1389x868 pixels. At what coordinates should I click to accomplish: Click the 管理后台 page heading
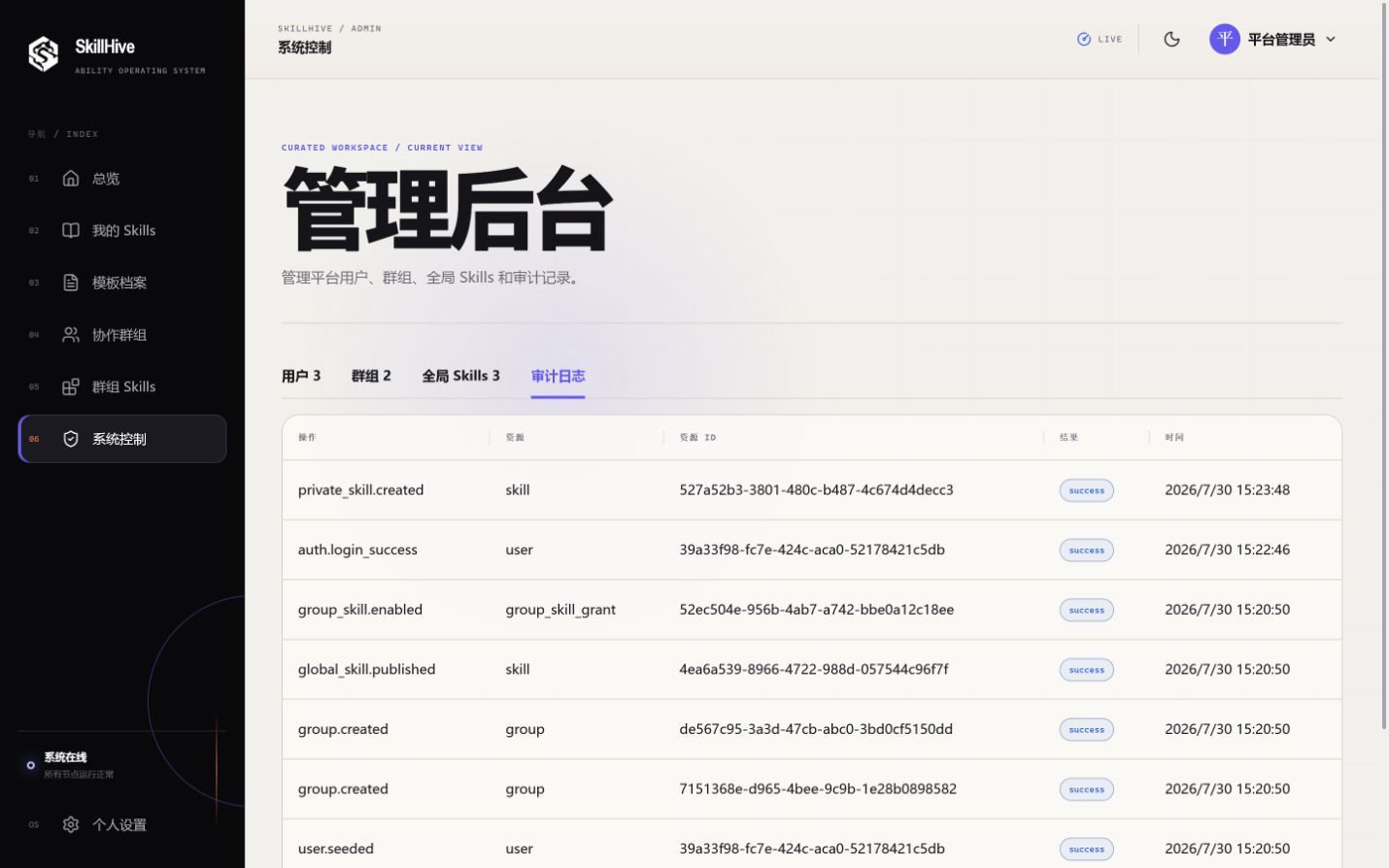coord(447,210)
